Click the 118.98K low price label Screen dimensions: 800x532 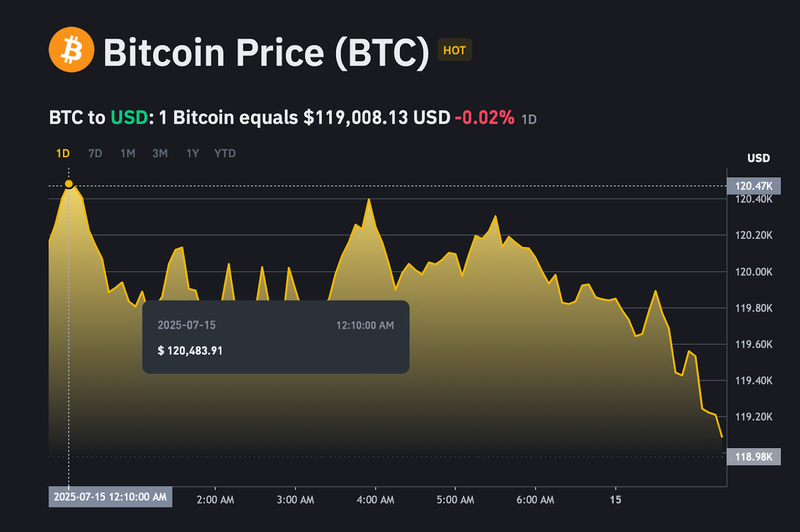[752, 456]
